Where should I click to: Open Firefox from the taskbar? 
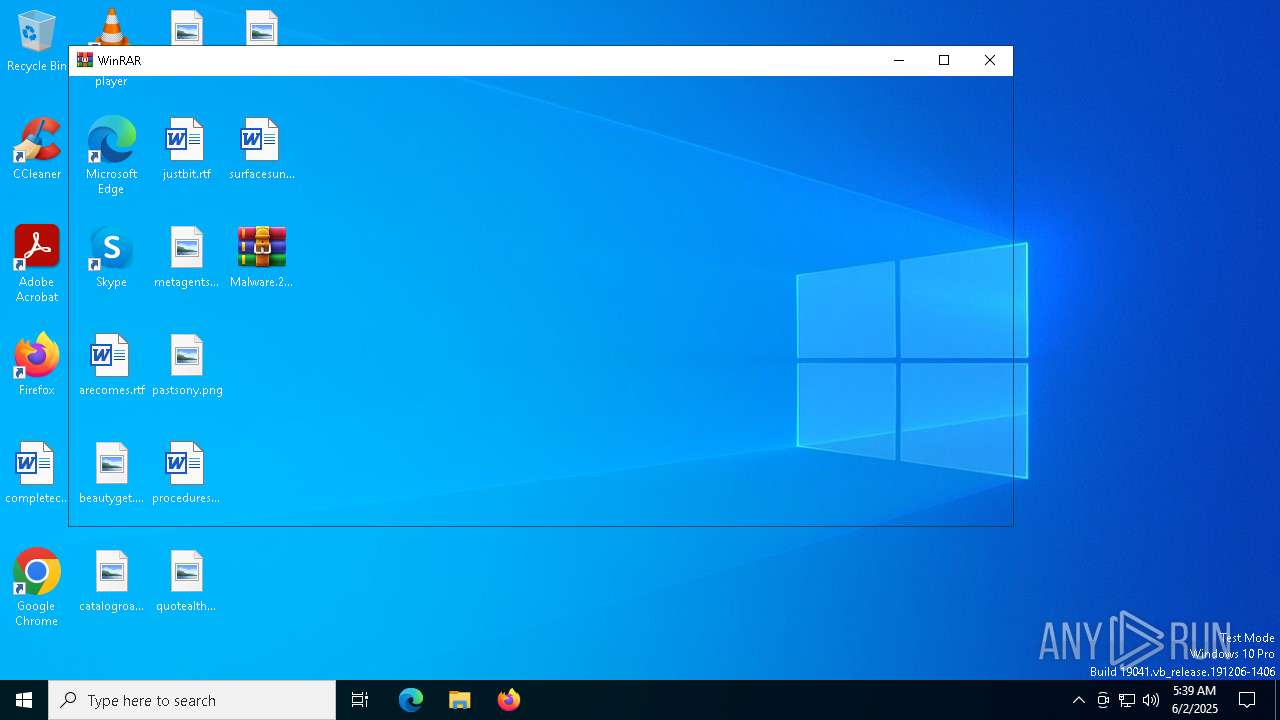[x=509, y=700]
